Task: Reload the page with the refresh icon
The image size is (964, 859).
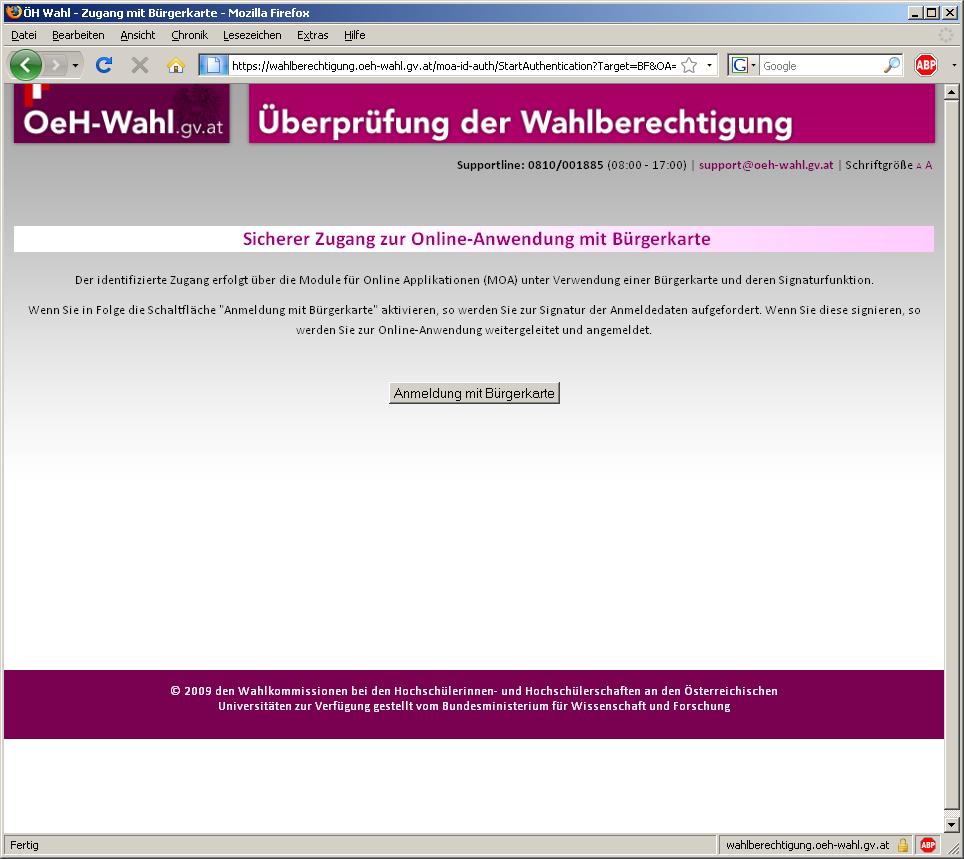Action: (x=103, y=66)
